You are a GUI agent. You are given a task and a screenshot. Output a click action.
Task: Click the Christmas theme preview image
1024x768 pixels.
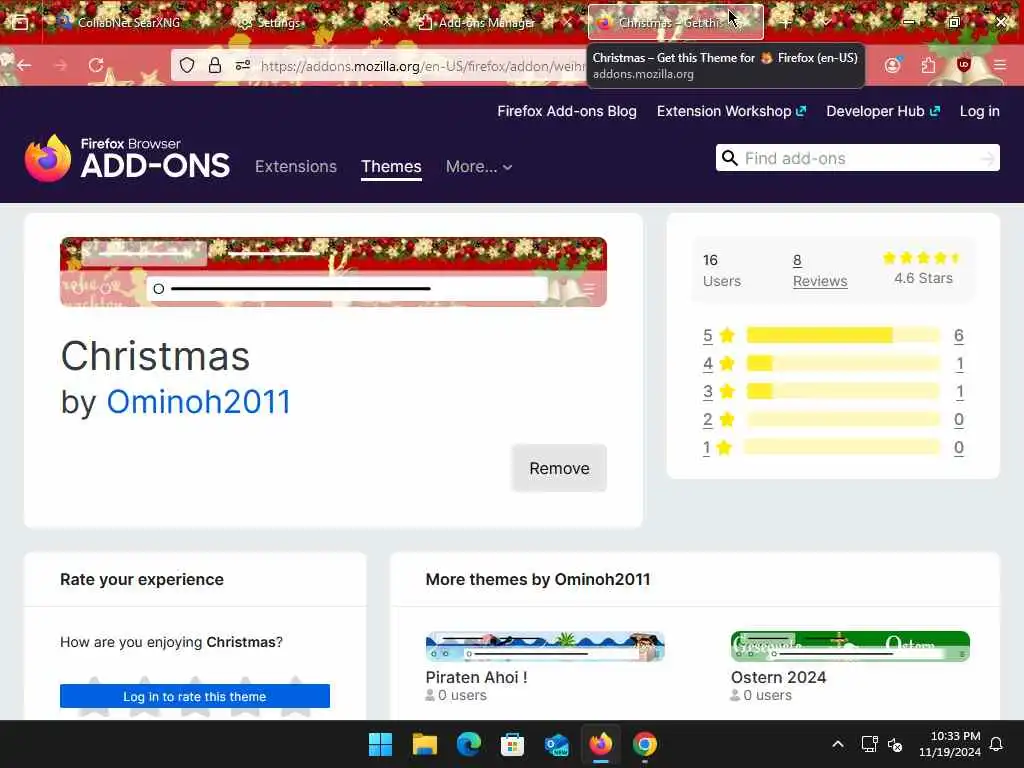333,272
